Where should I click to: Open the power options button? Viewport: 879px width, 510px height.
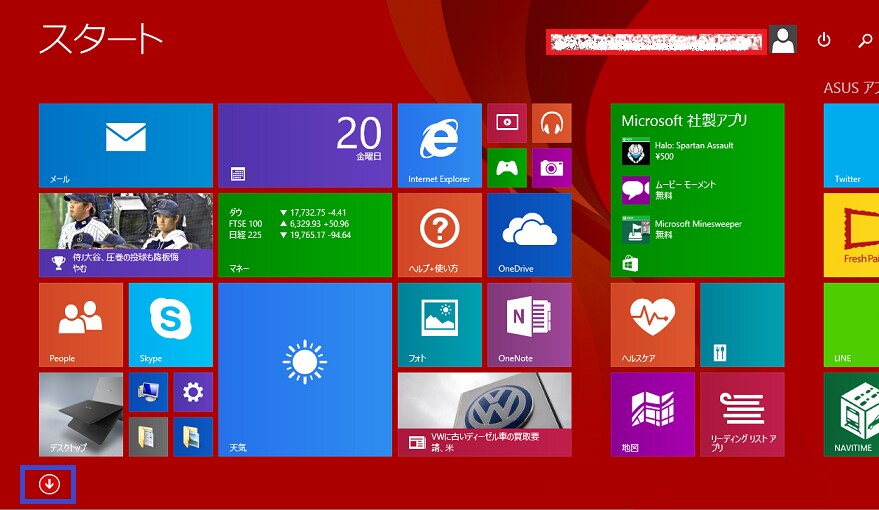tap(824, 40)
